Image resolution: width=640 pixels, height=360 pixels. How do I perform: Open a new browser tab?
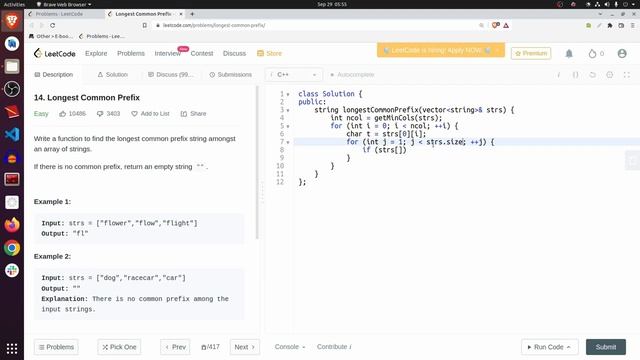(192, 14)
